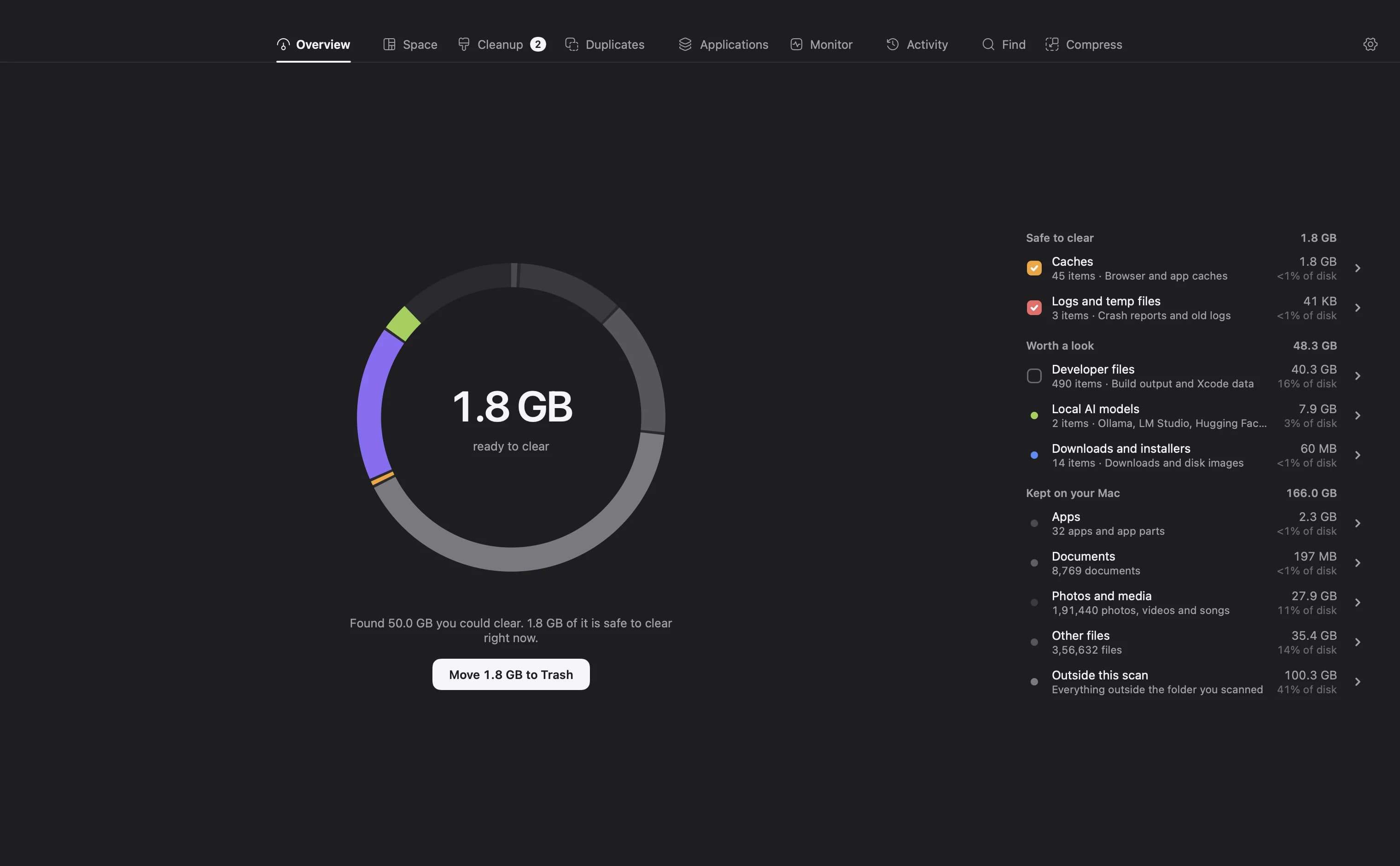
Task: Expand the Documents row chevron
Action: coord(1358,562)
